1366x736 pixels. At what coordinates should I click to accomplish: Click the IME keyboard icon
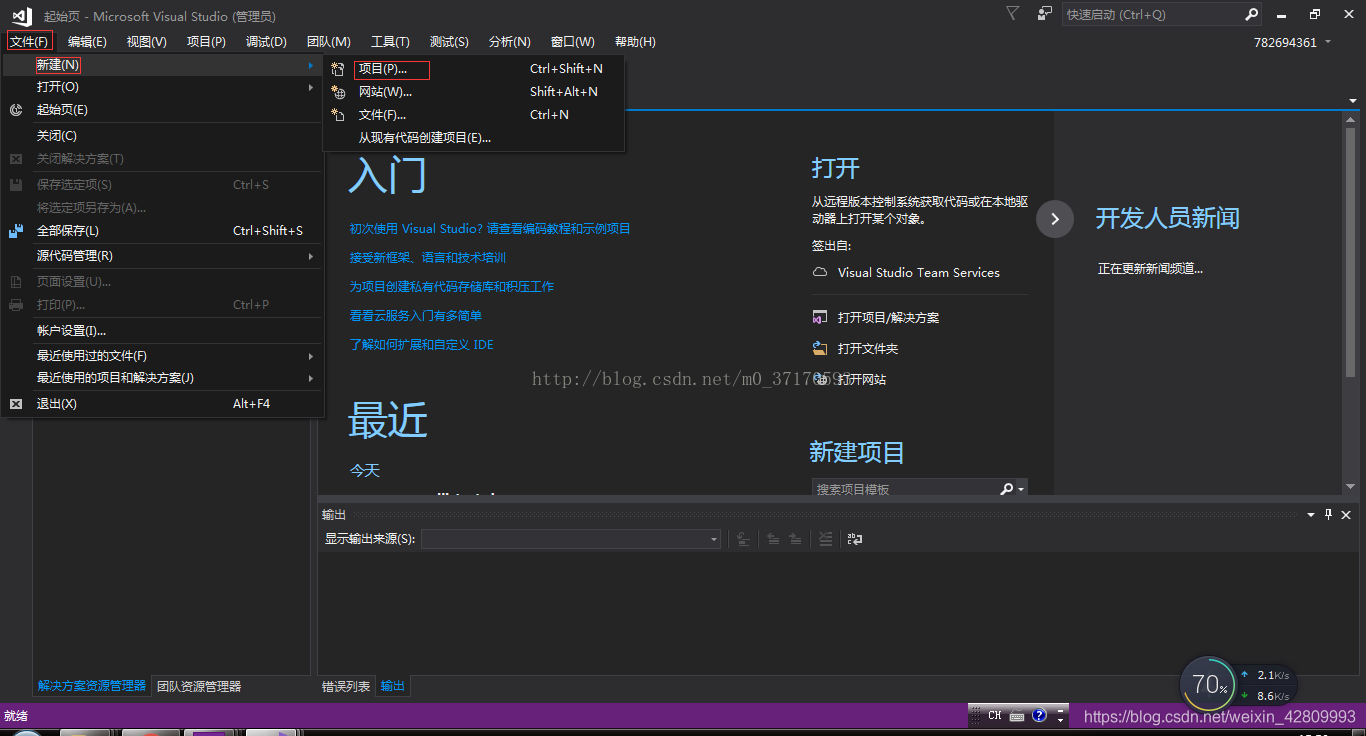point(1017,716)
